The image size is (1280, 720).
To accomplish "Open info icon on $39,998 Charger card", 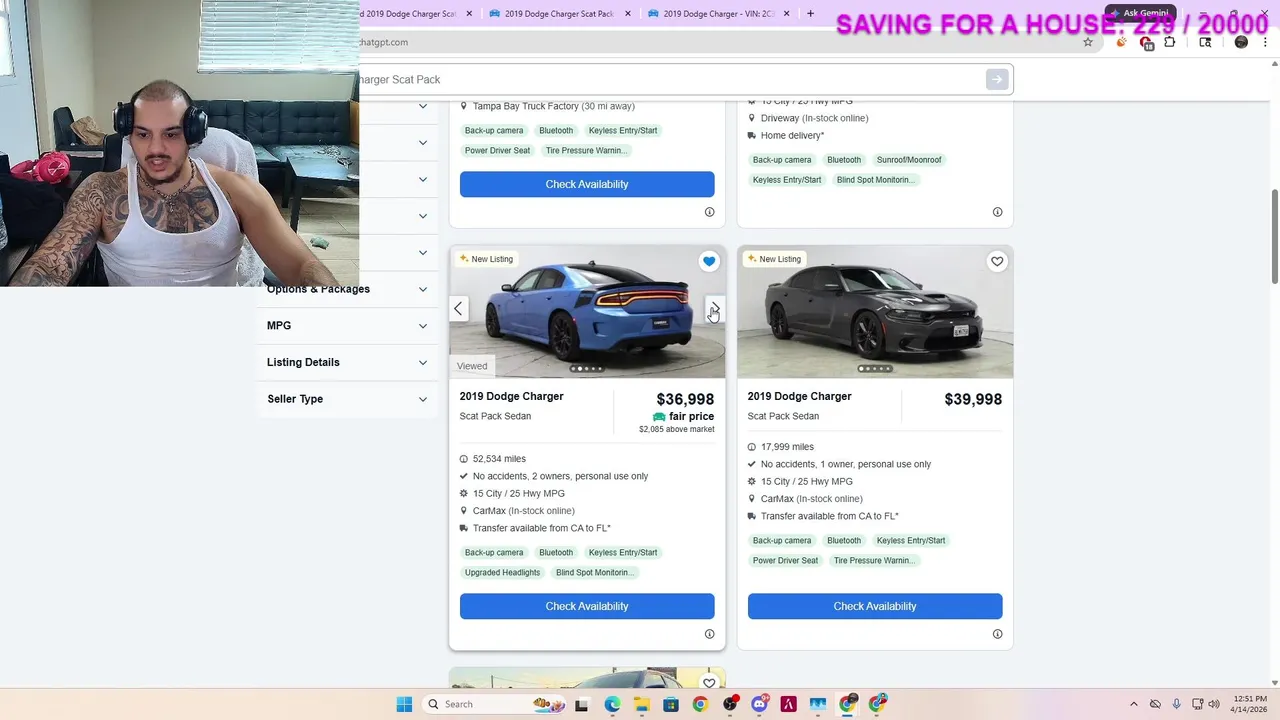I will pos(997,634).
